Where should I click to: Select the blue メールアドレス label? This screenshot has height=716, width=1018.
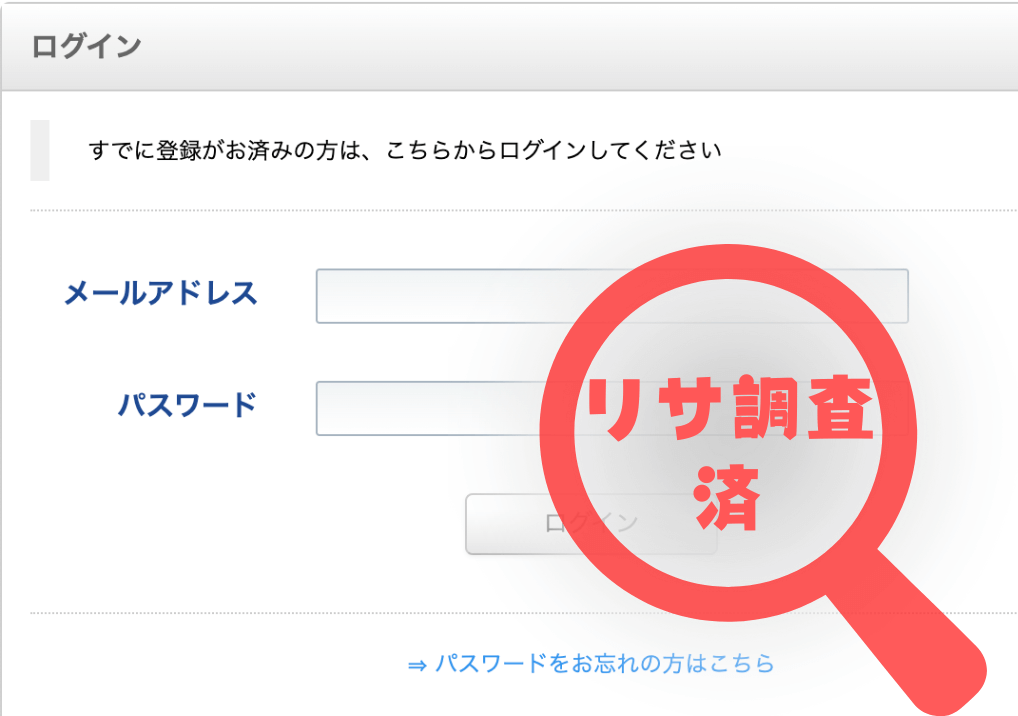tap(161, 293)
